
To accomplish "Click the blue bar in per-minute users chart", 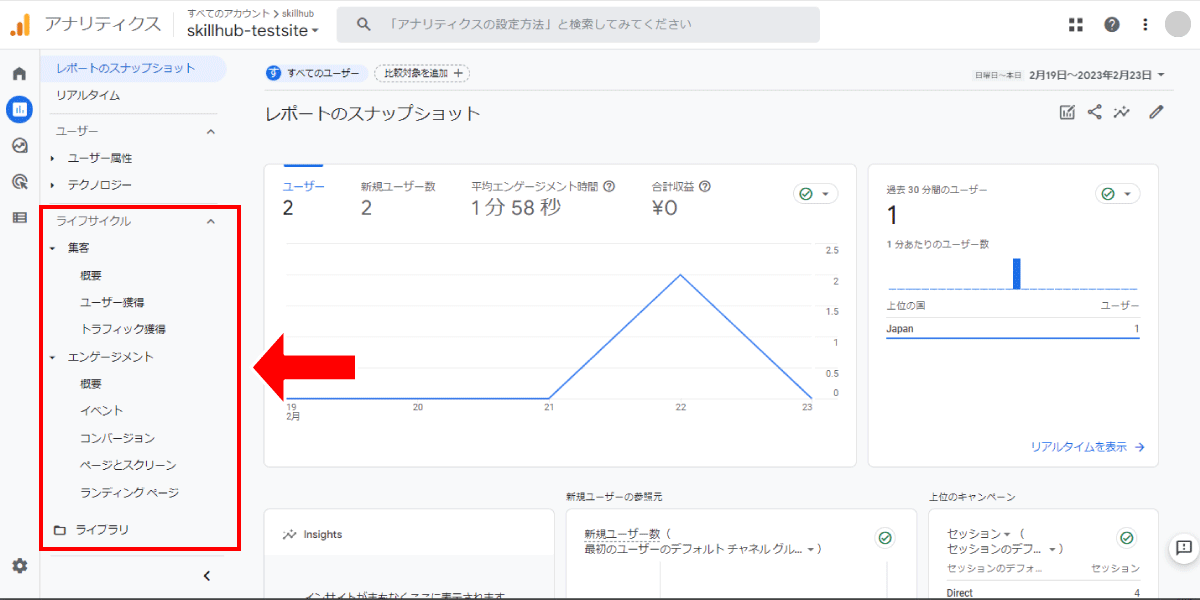I will (1017, 274).
